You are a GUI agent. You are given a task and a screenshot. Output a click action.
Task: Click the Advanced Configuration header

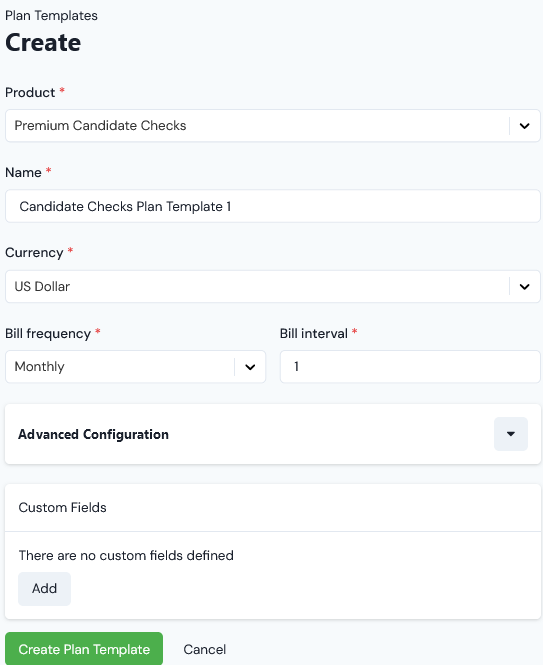click(93, 434)
